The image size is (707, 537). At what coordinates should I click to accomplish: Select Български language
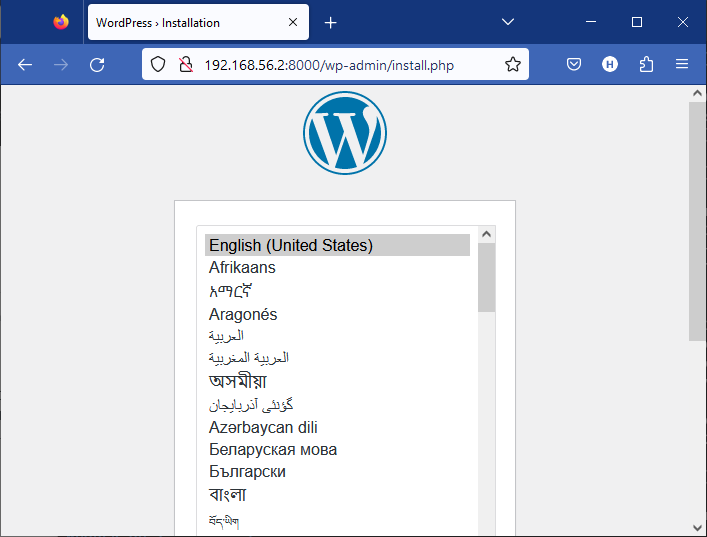(x=337, y=472)
